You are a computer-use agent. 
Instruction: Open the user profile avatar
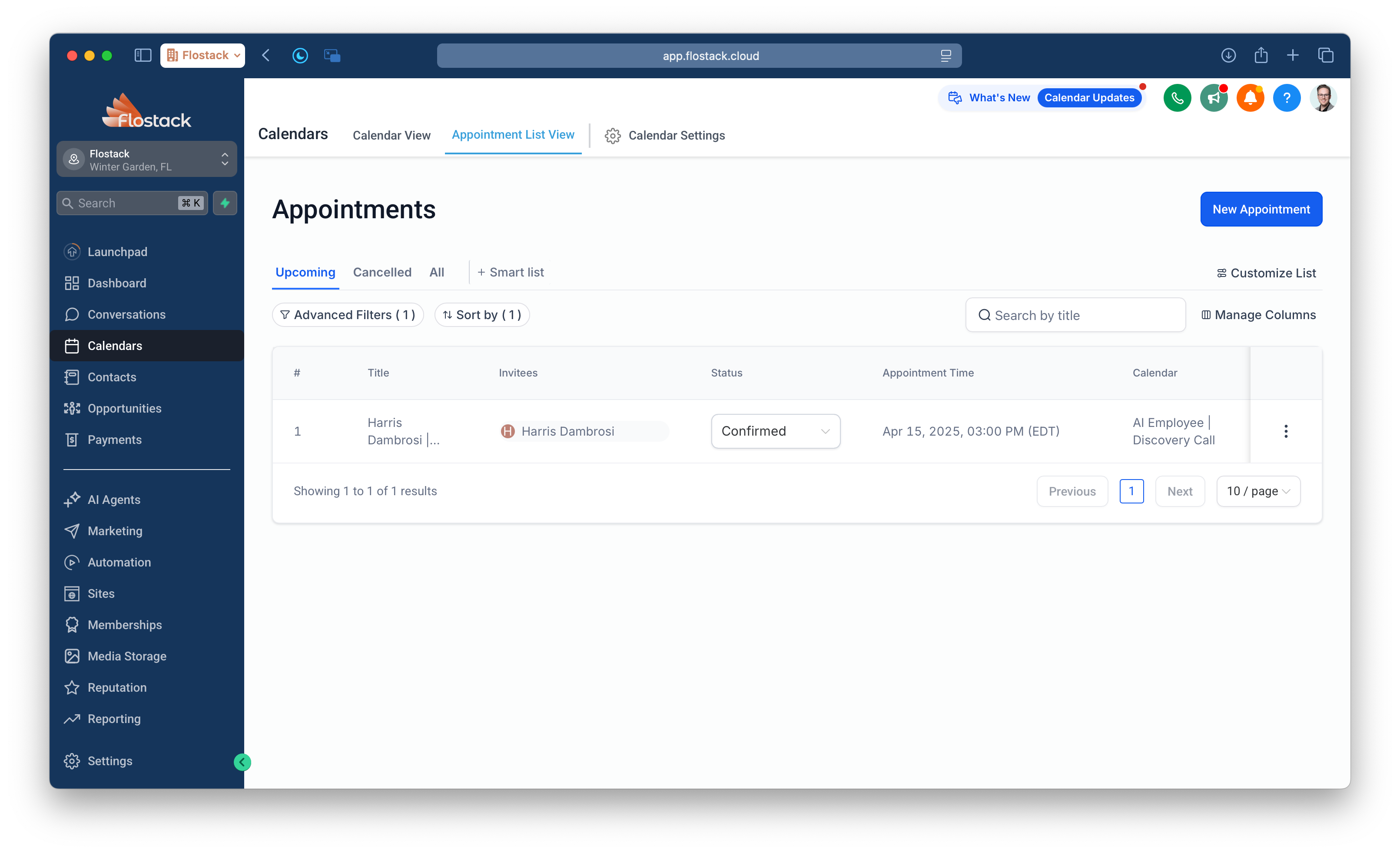[1323, 98]
